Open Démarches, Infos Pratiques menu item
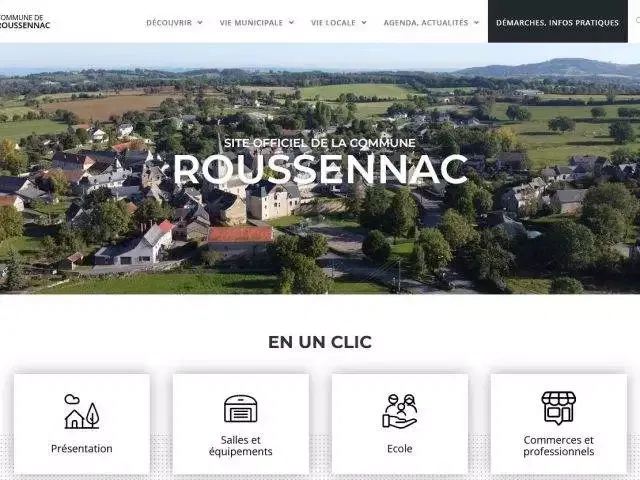The image size is (640, 480). click(558, 21)
